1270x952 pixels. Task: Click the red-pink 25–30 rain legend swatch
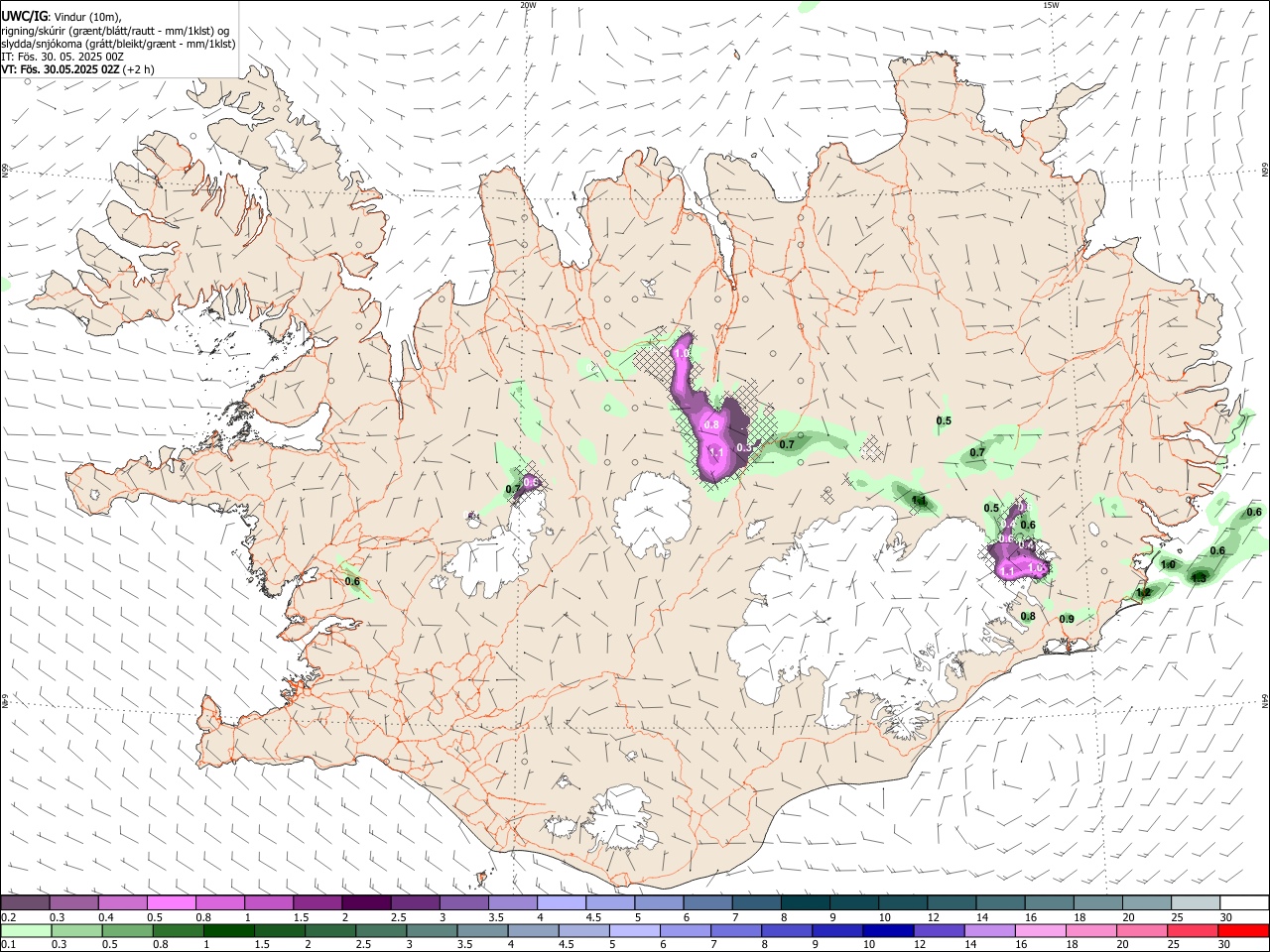click(1193, 930)
